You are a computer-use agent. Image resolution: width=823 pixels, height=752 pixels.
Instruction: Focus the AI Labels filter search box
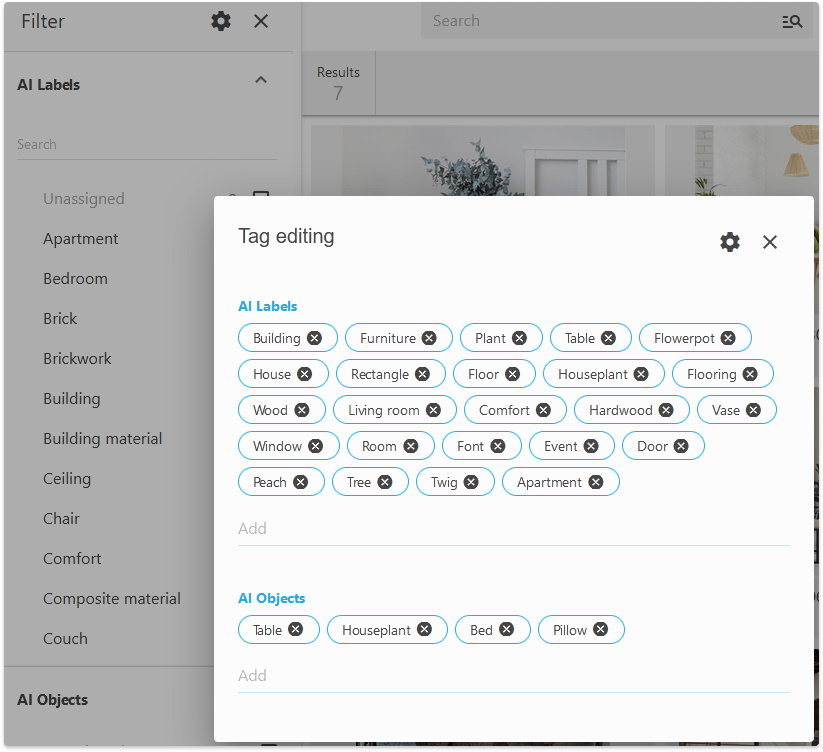coord(146,145)
